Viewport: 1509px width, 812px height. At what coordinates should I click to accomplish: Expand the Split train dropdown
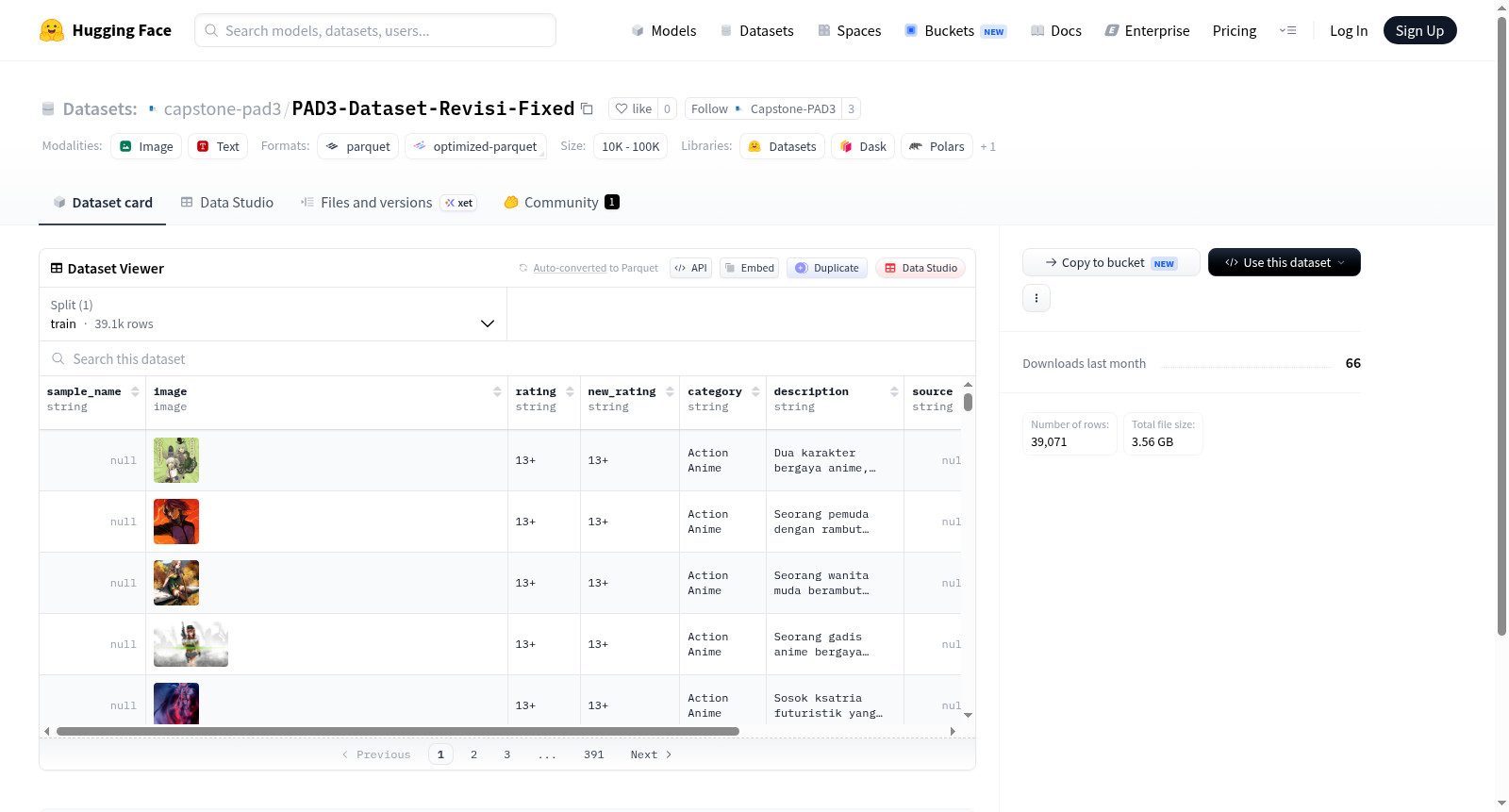(274, 314)
